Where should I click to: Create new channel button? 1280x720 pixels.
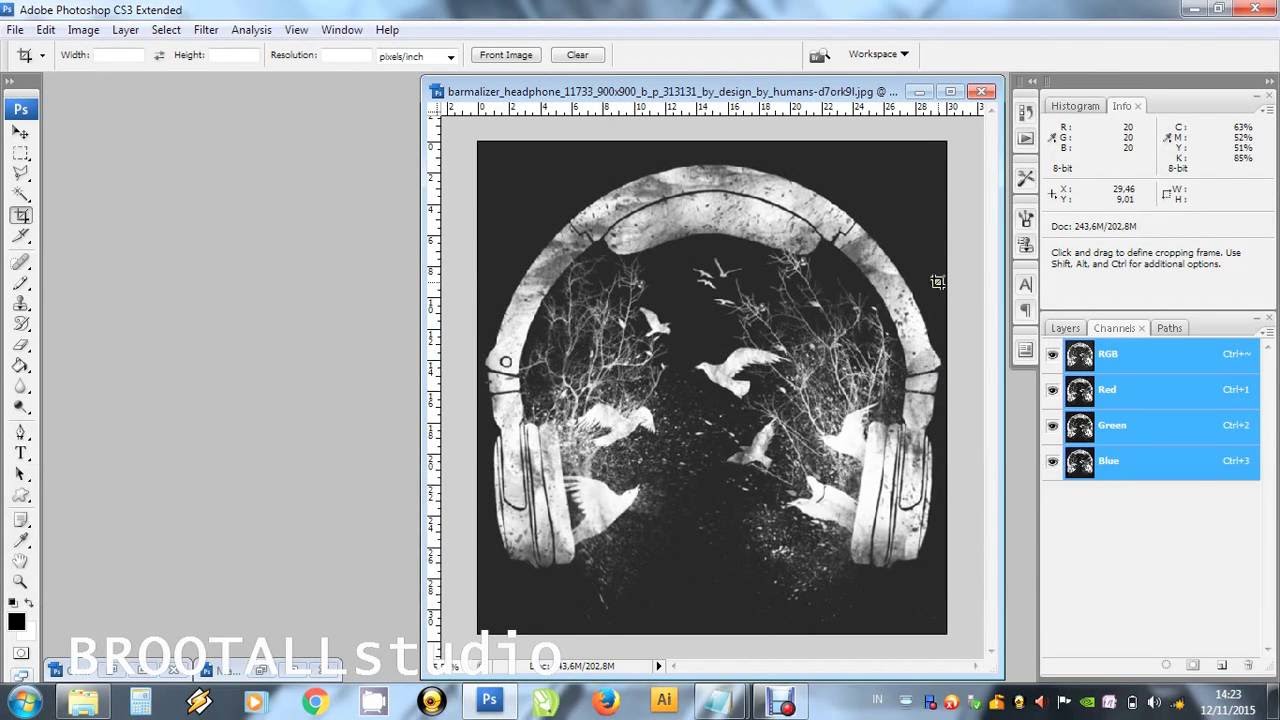pos(1221,665)
